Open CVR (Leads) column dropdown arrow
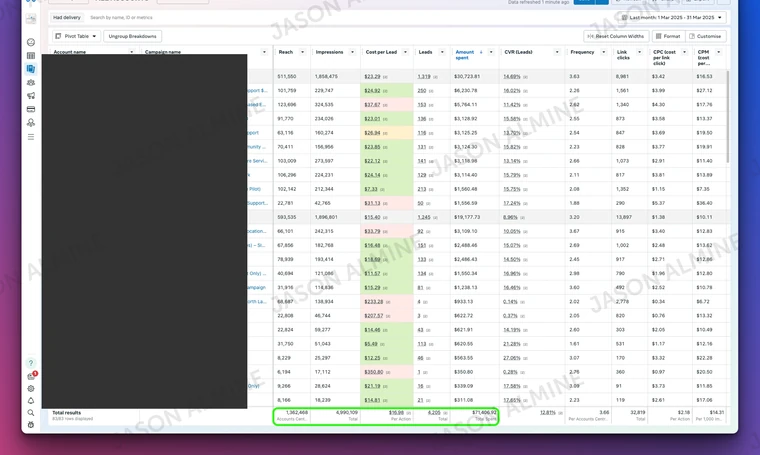The height and width of the screenshot is (455, 760). tap(557, 52)
